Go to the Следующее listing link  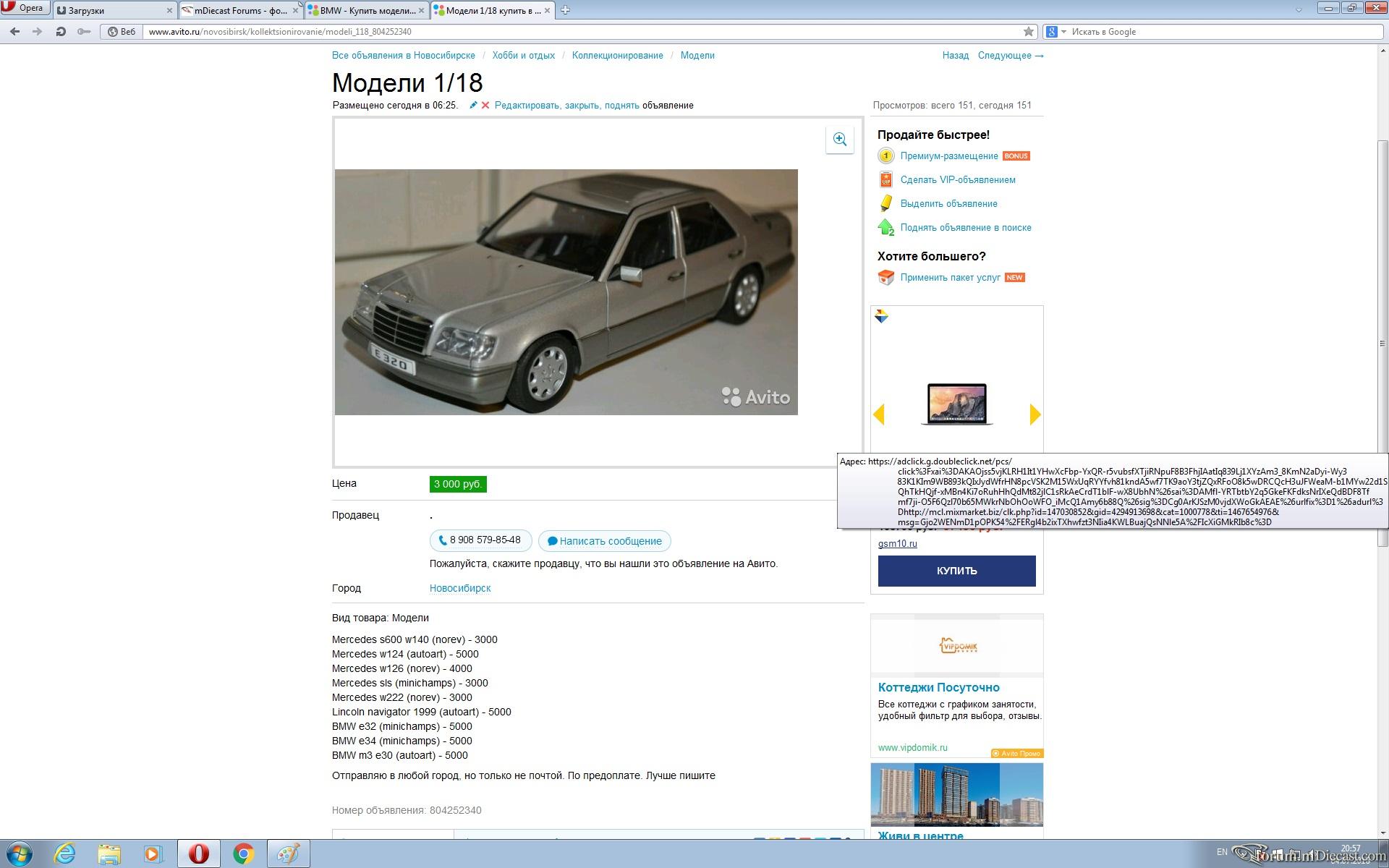coord(1011,56)
